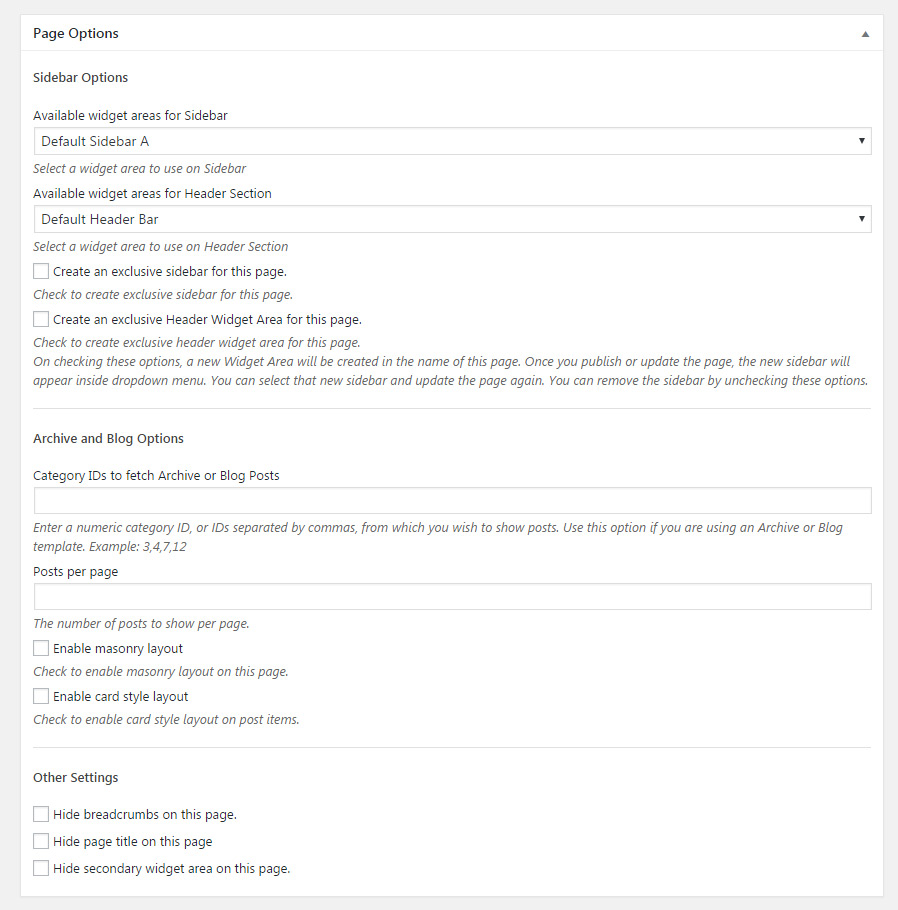The height and width of the screenshot is (910, 898).
Task: Check Hide secondary widget area checkbox
Action: (x=41, y=868)
